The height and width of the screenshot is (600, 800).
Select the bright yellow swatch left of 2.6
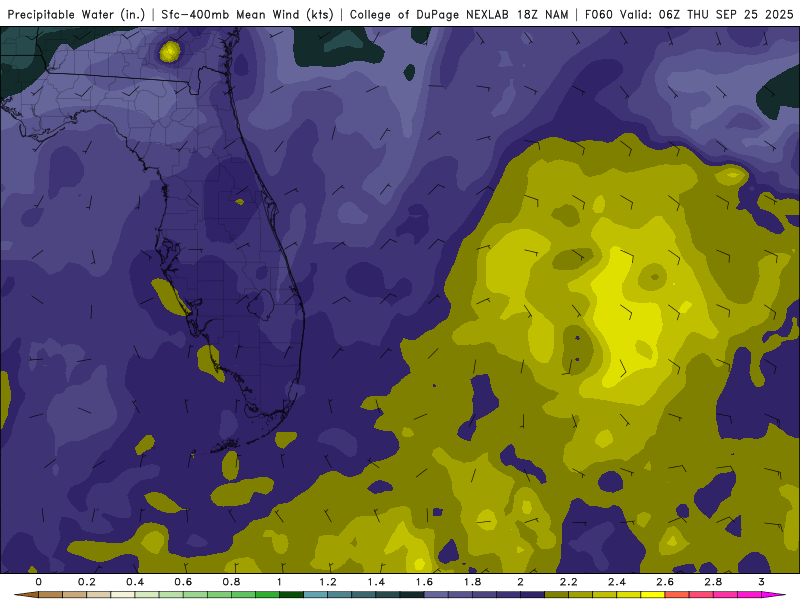pyautogui.click(x=653, y=595)
